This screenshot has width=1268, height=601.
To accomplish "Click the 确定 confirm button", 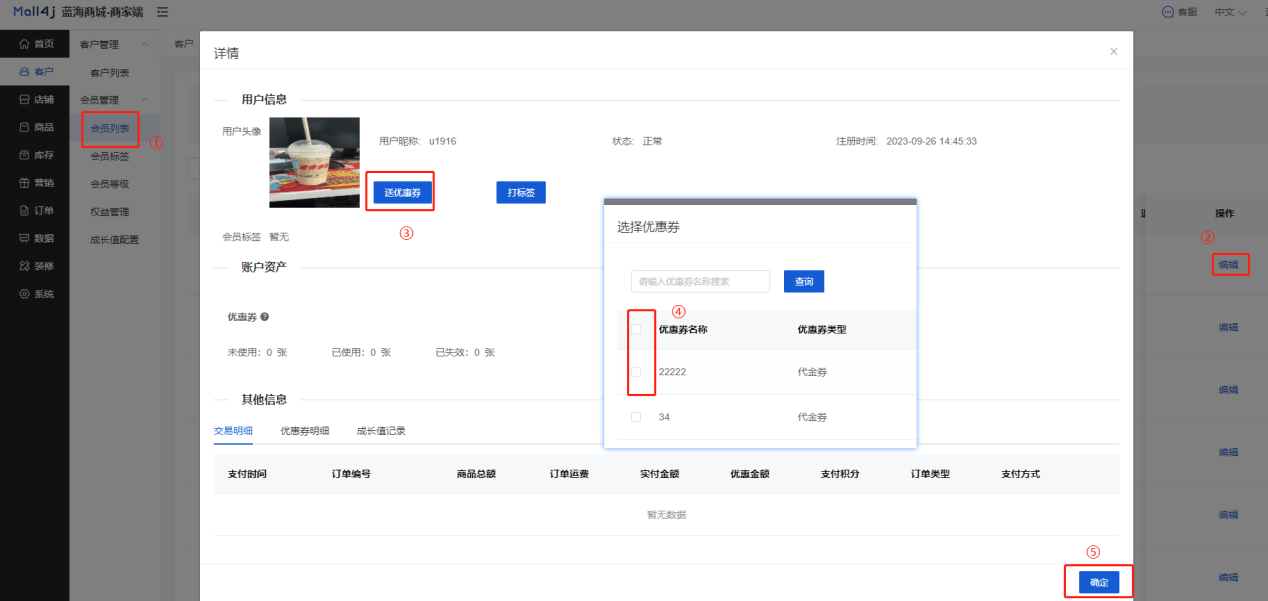I will point(1099,582).
